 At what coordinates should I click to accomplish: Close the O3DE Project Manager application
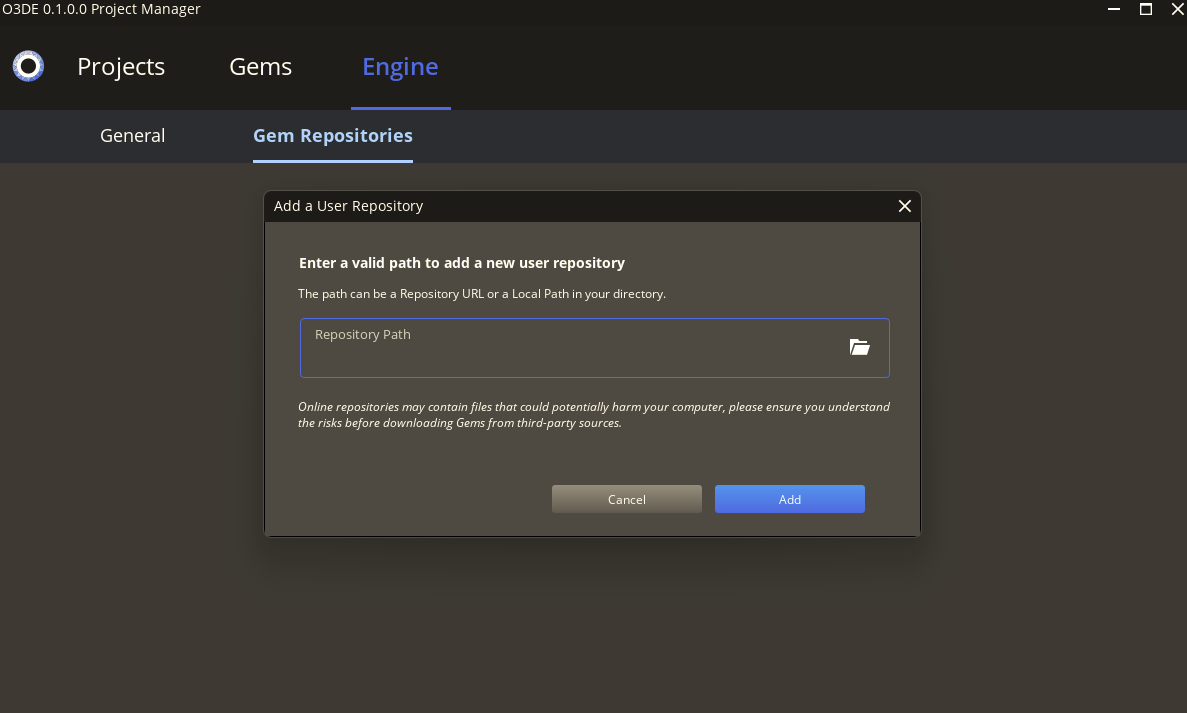point(1177,9)
